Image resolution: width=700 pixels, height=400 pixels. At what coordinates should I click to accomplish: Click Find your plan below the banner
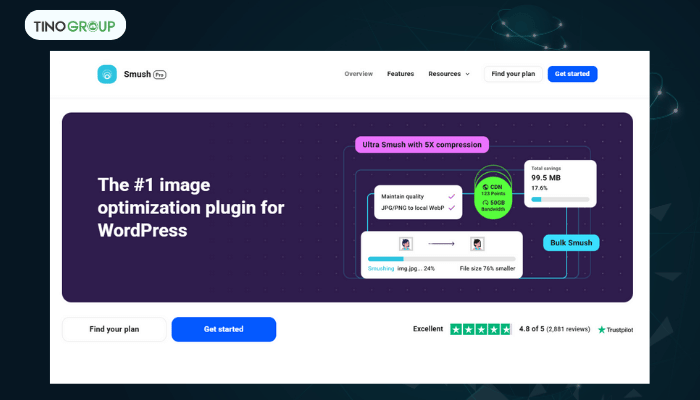coord(114,329)
